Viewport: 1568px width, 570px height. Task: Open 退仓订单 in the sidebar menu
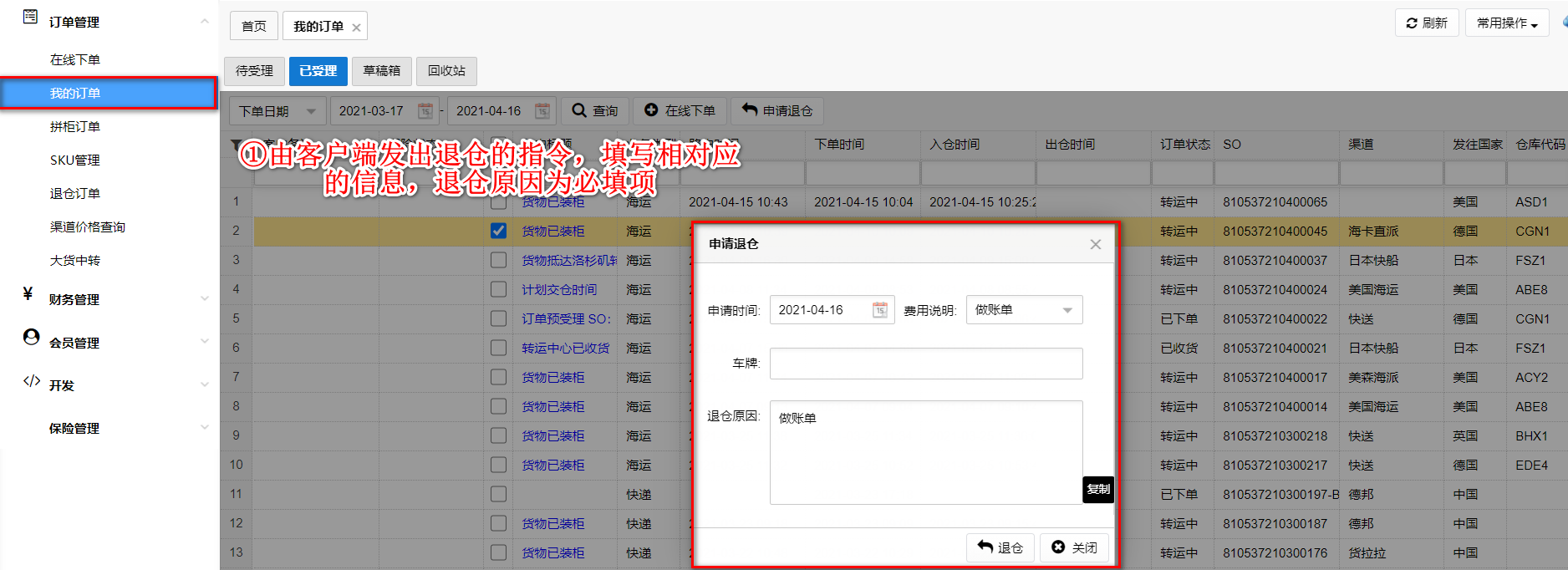click(x=75, y=194)
